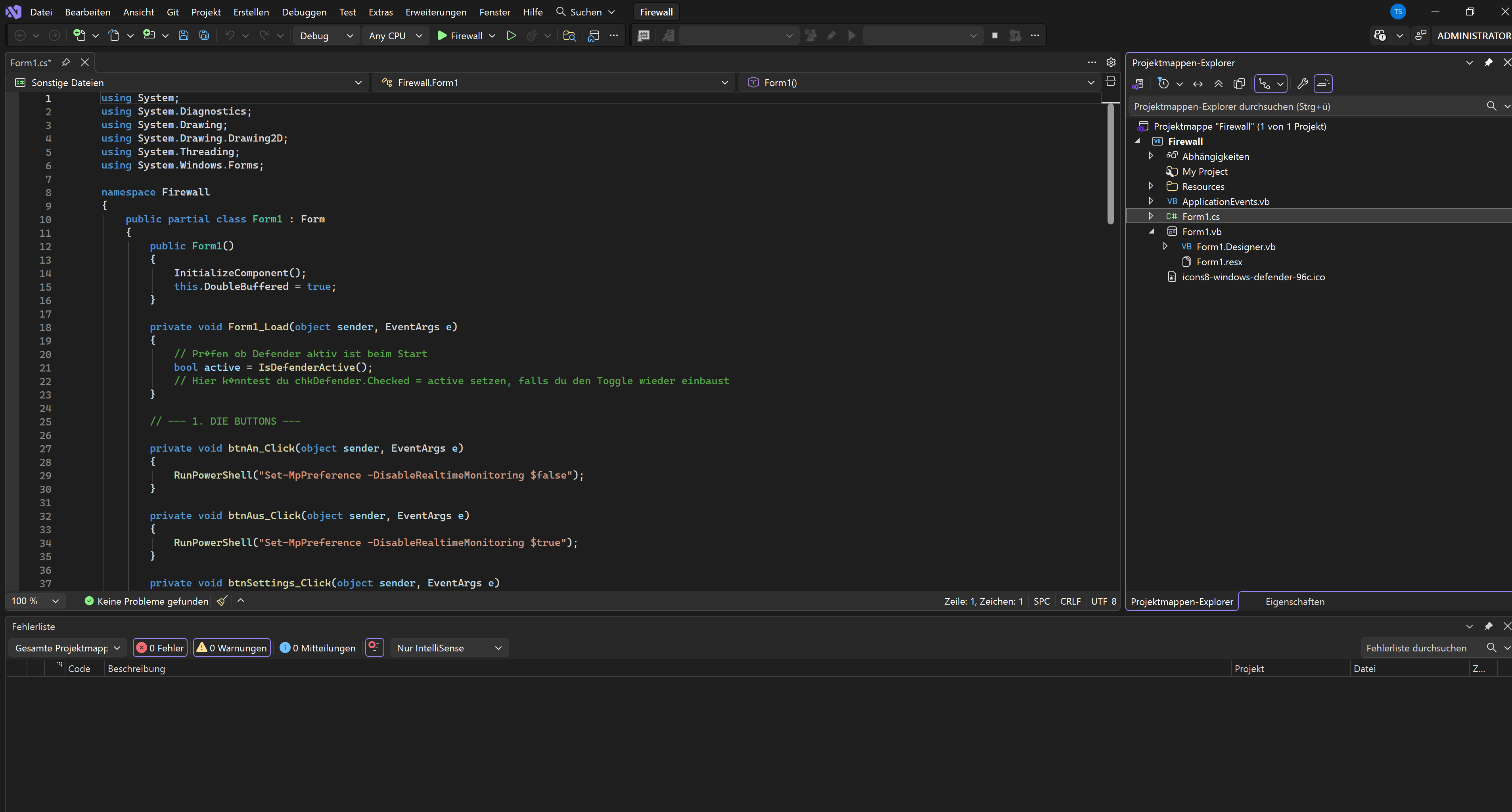Save all files with the double disk icon
The height and width of the screenshot is (812, 1512).
coord(204,35)
